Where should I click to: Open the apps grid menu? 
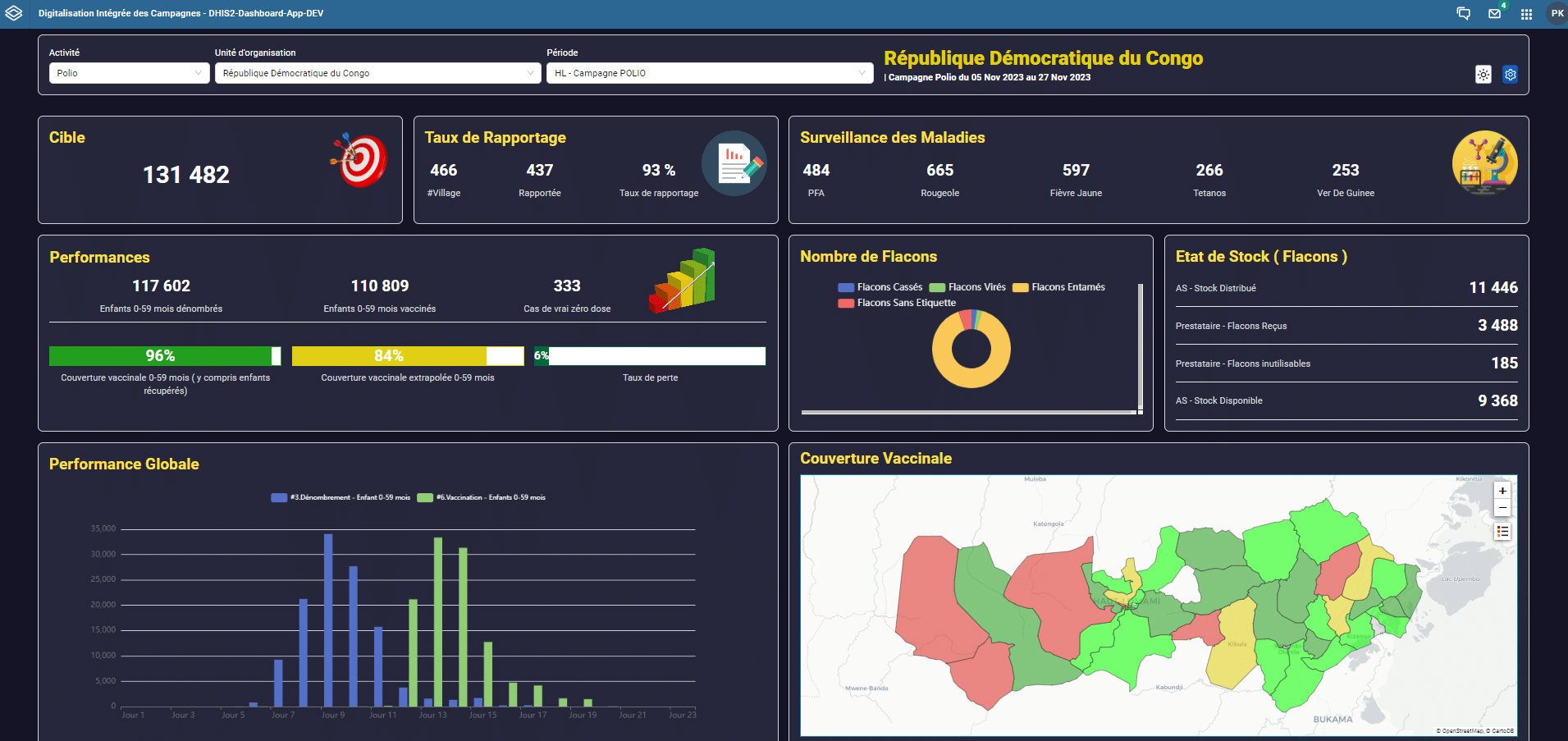[1526, 14]
